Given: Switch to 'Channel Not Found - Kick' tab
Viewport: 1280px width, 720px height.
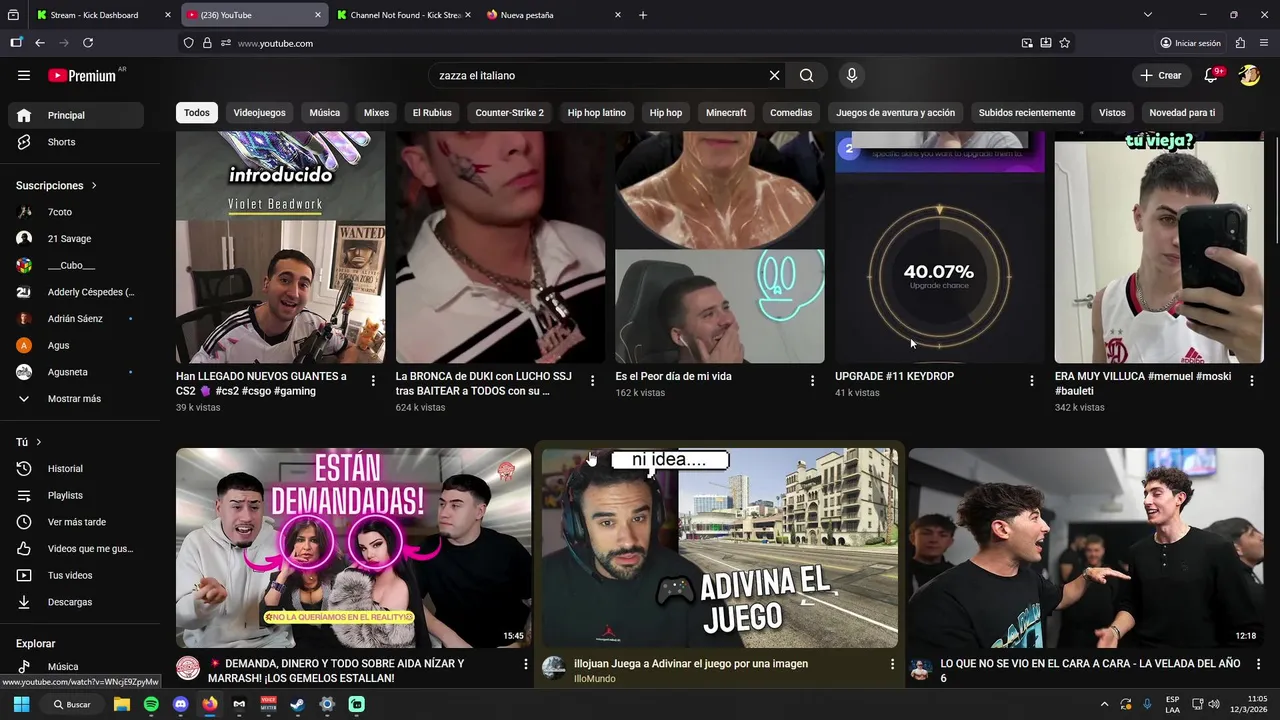Looking at the screenshot, I should 405,15.
